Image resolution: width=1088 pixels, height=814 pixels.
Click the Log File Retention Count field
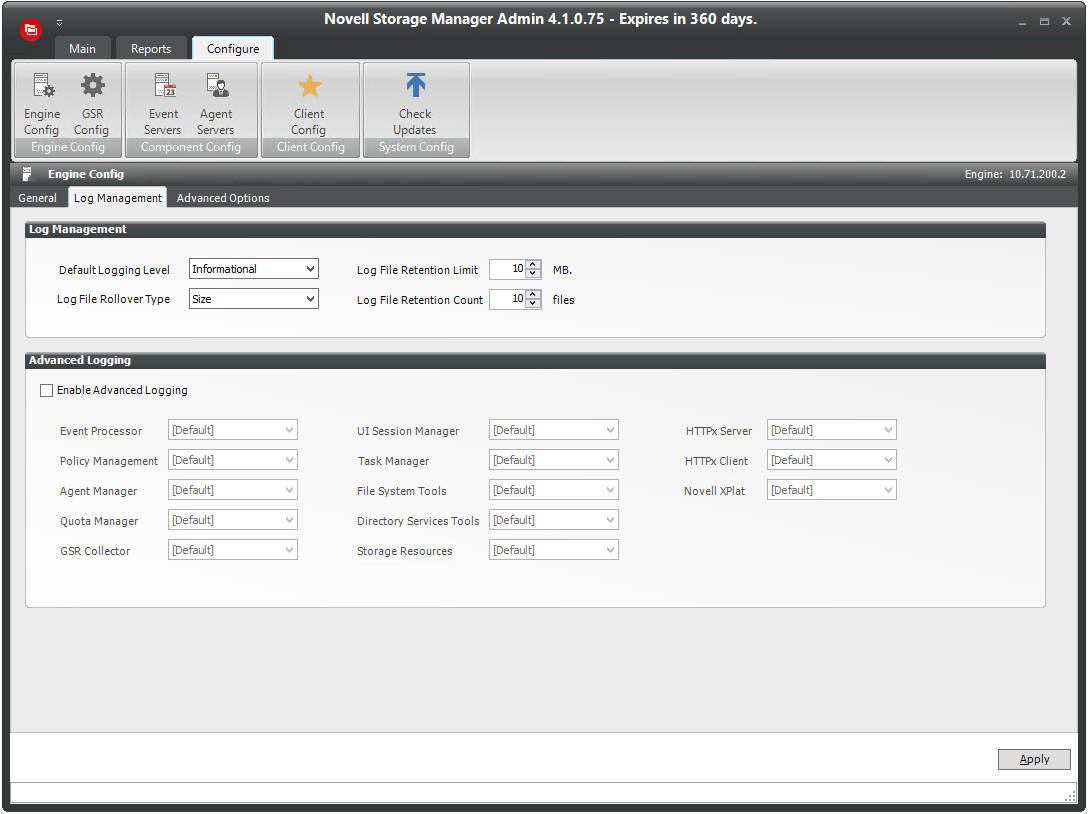pos(508,299)
